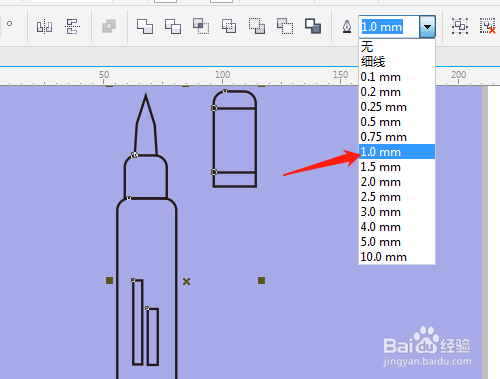
Task: Choose 5.0 mm outline width
Action: pos(397,242)
